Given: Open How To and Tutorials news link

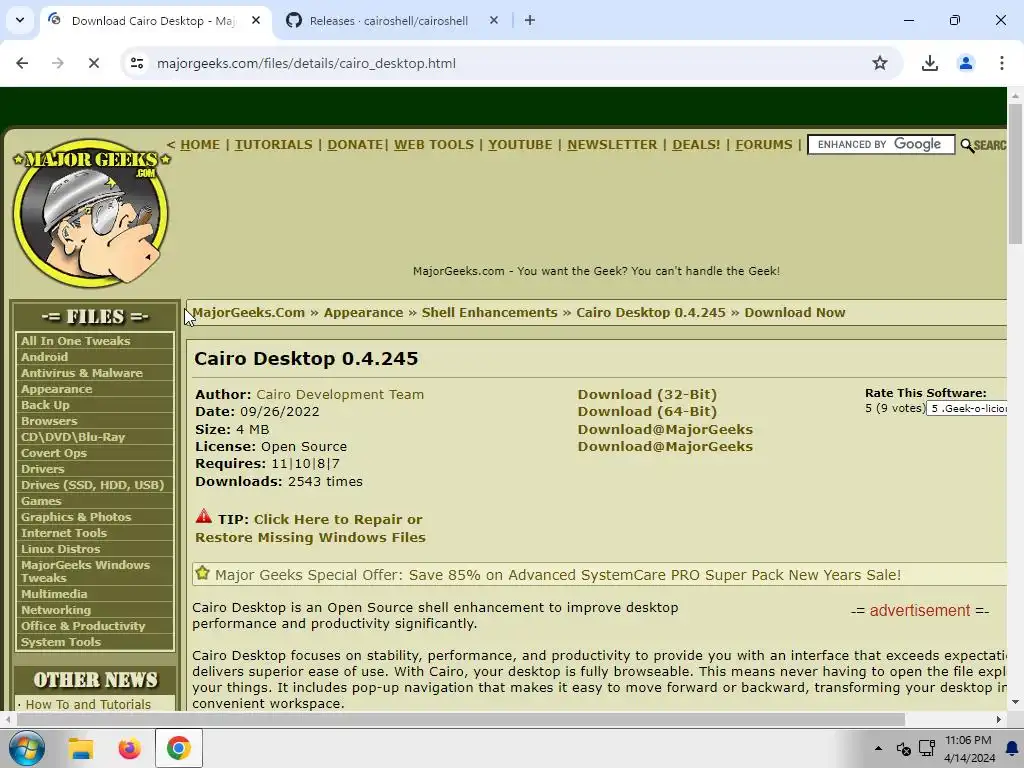Looking at the screenshot, I should pos(88,704).
